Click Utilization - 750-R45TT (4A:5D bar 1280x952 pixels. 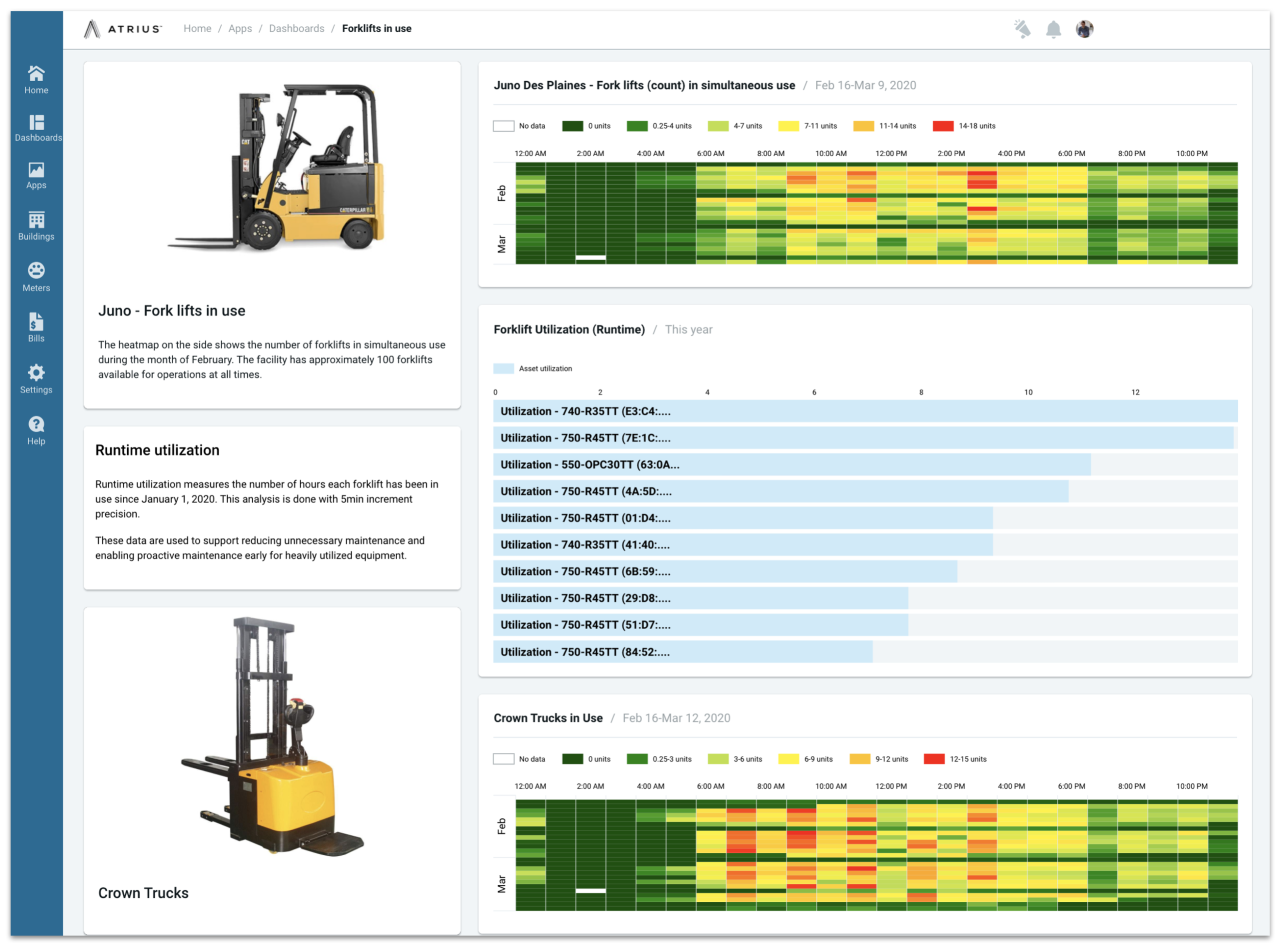pyautogui.click(x=781, y=491)
